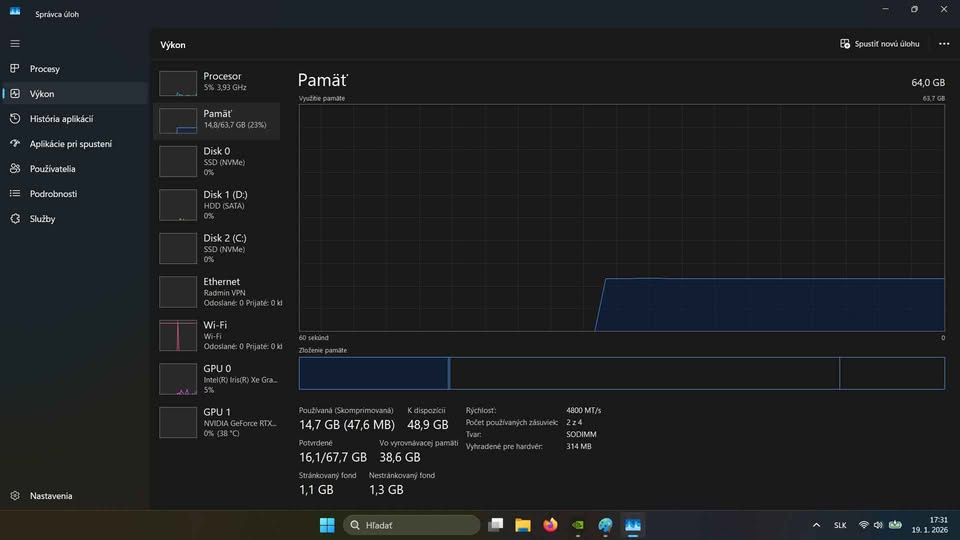Open the three-dot more options menu

944,44
